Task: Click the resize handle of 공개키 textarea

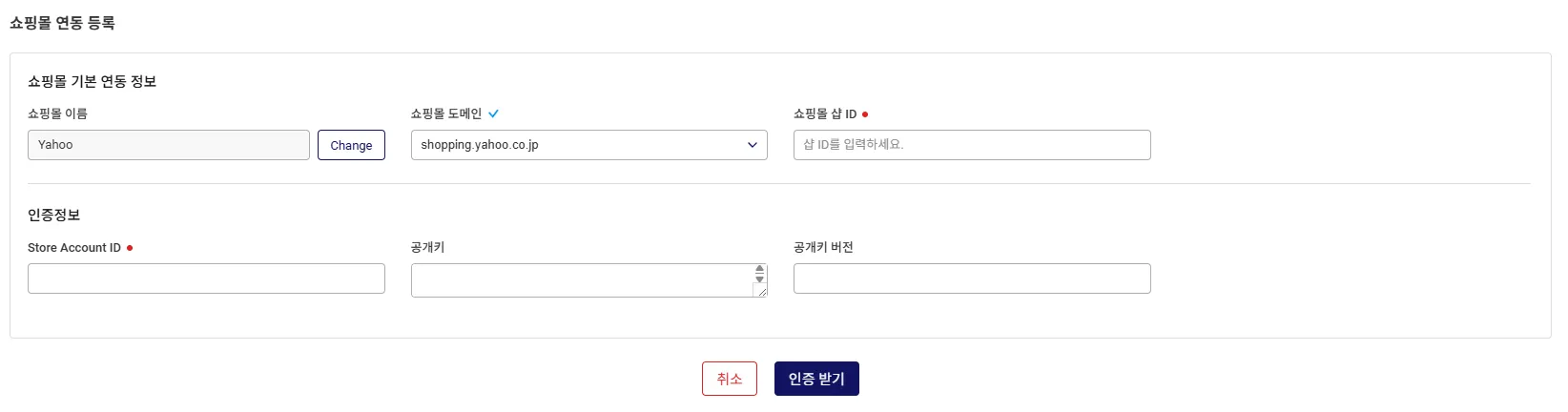Action: [x=762, y=292]
